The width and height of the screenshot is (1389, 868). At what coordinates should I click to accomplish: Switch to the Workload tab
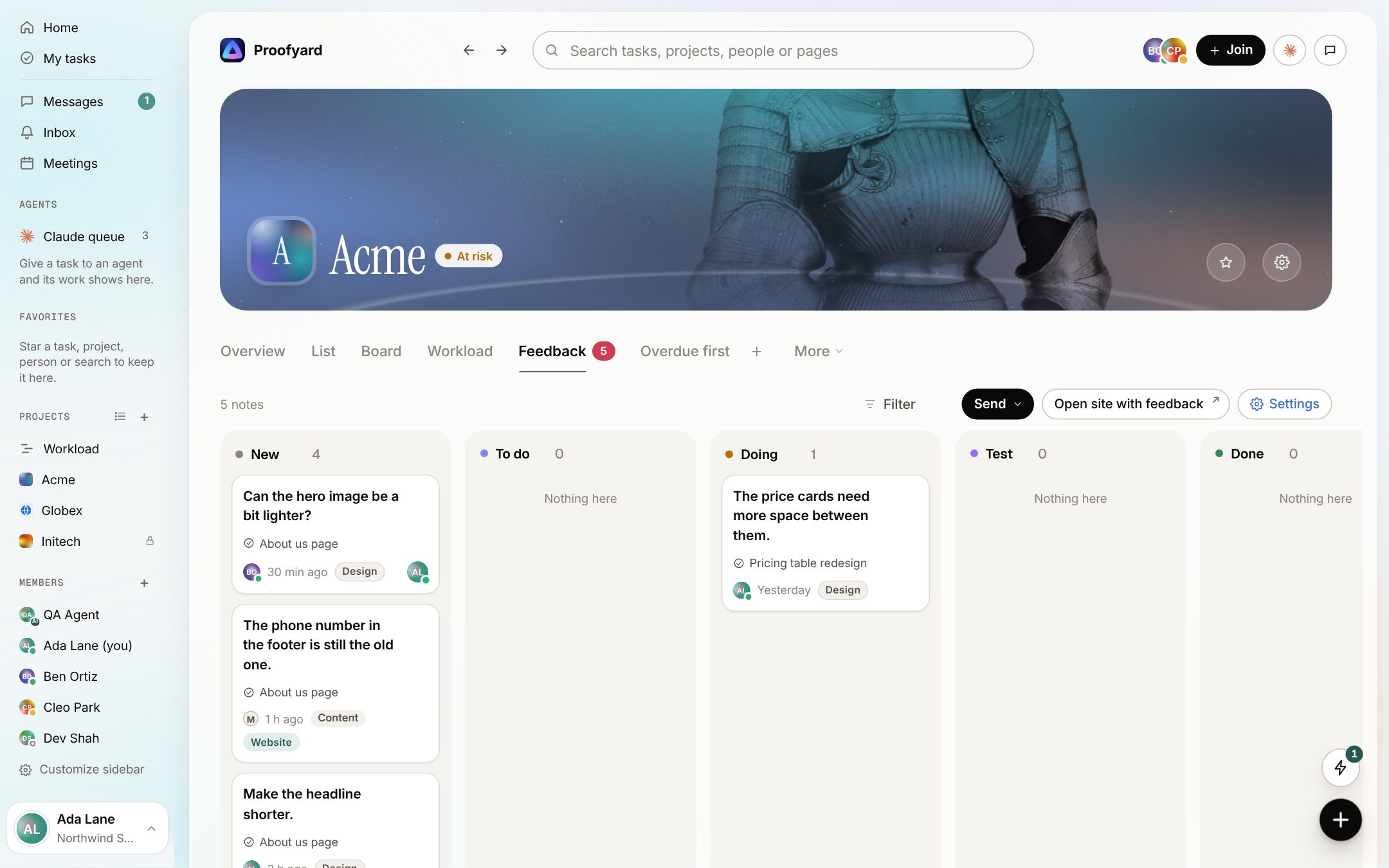[460, 351]
